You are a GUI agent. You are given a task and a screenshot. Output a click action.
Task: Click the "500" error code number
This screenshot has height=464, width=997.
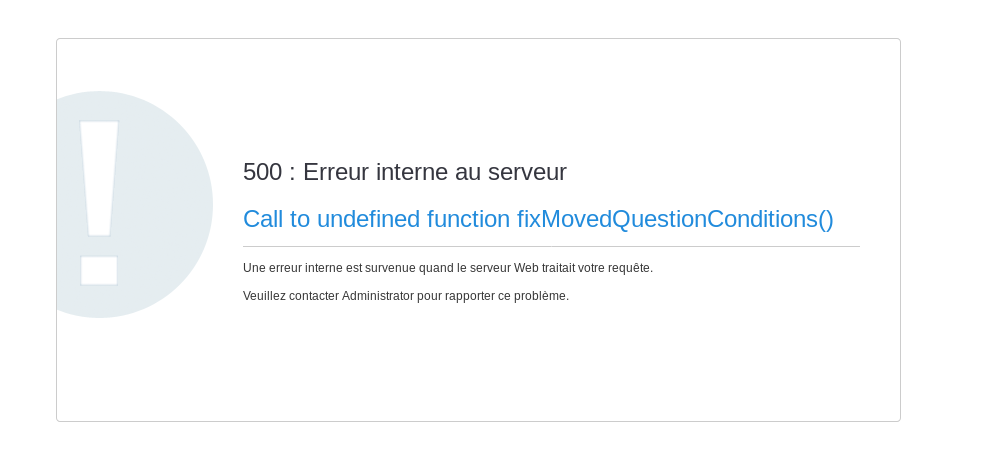262,172
